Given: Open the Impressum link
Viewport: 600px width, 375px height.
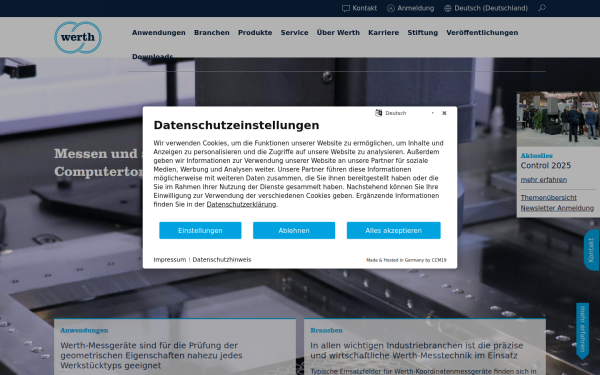Looking at the screenshot, I should click(170, 260).
